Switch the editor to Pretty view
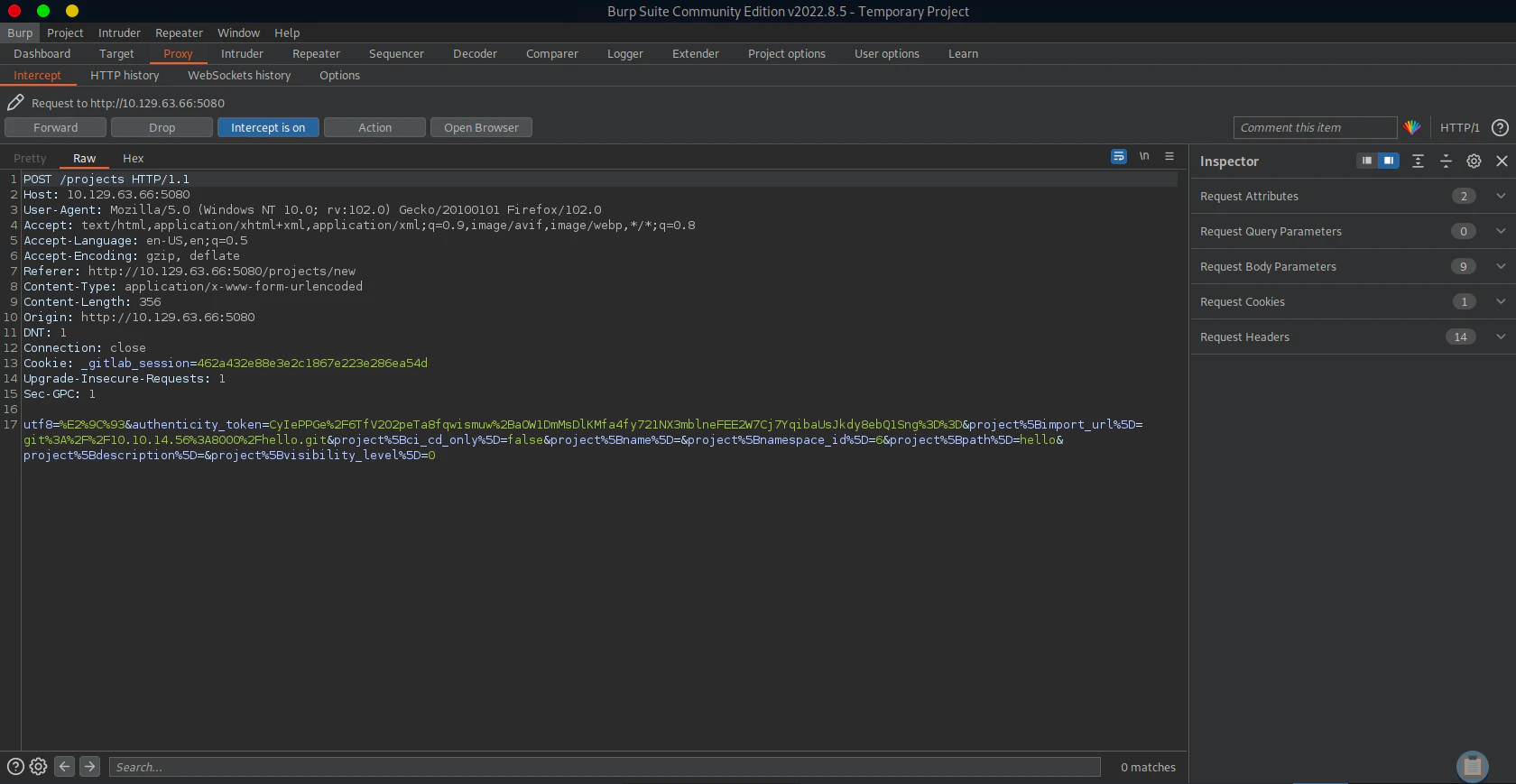This screenshot has width=1516, height=784. (x=30, y=158)
